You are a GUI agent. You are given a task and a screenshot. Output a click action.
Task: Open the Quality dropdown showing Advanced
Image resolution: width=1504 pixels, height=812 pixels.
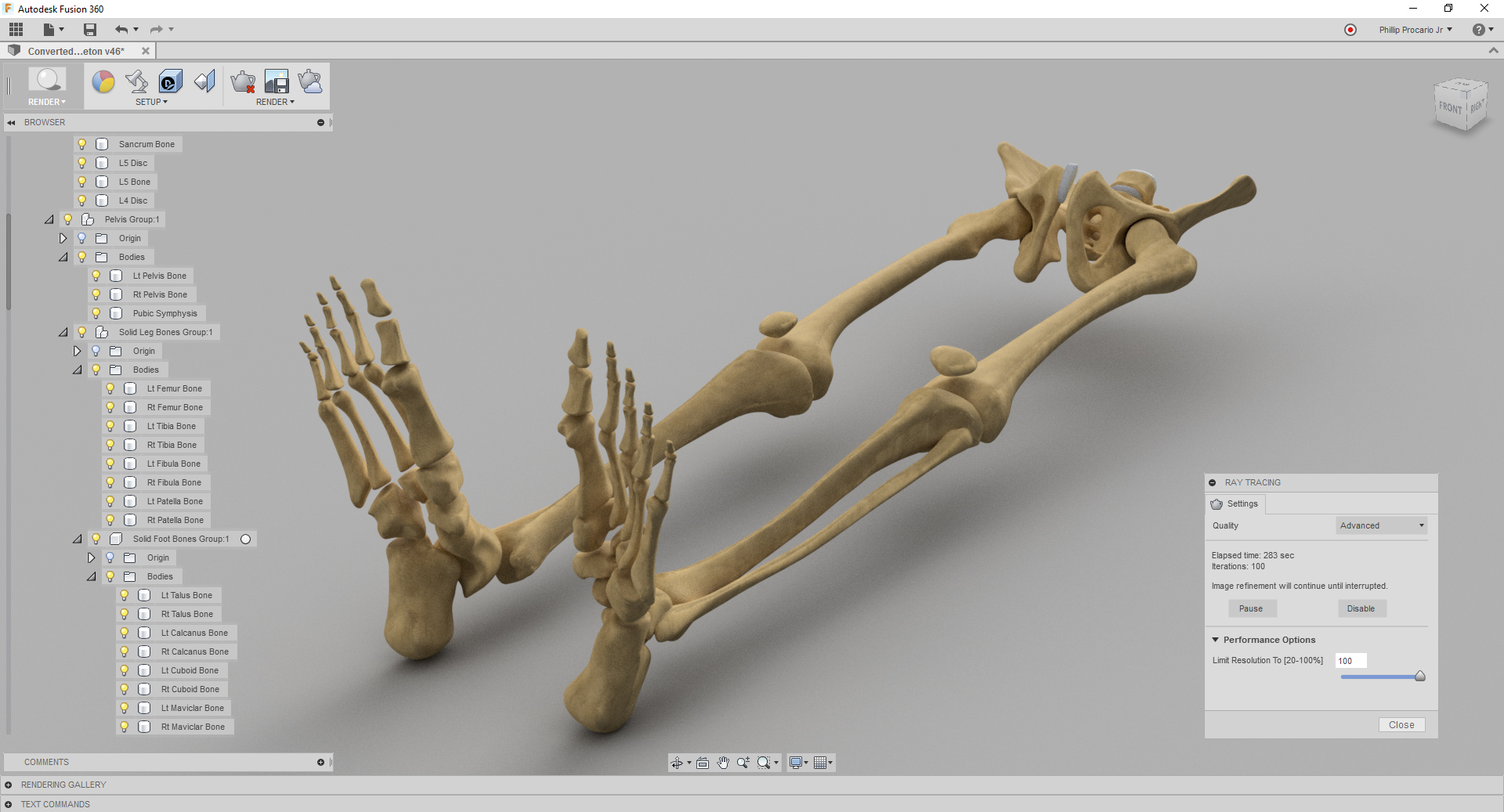[x=1381, y=525]
